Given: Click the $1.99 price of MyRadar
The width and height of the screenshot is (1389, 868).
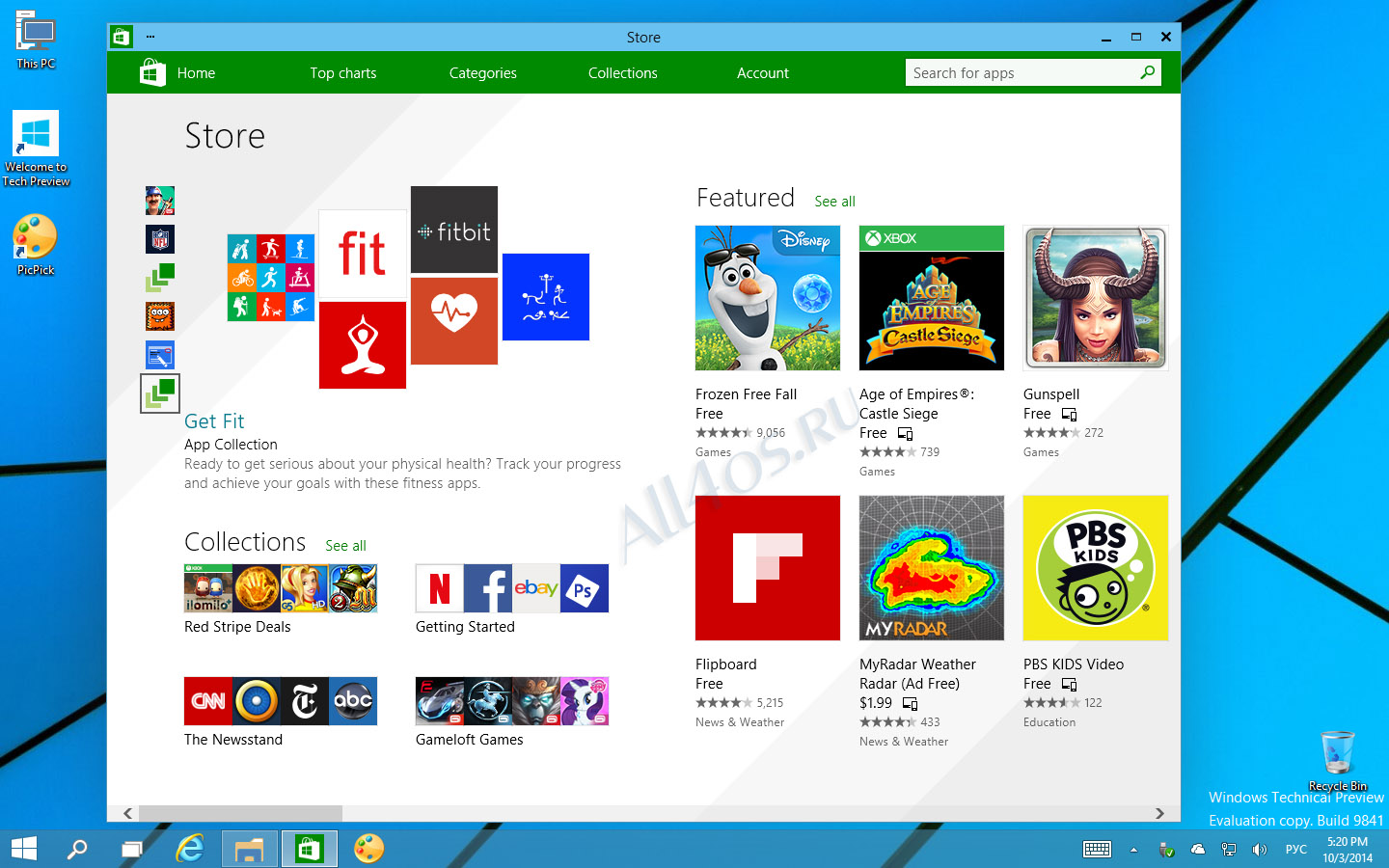Looking at the screenshot, I should 876,703.
